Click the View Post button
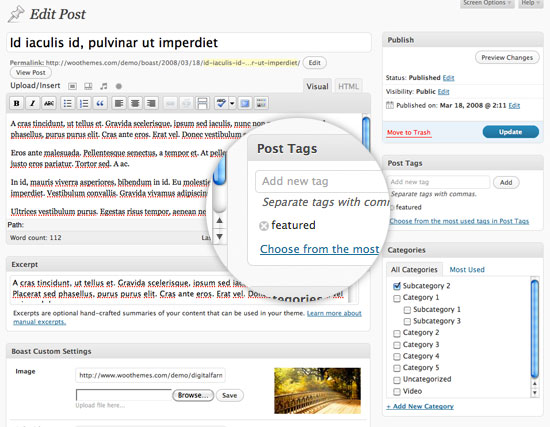550x427 pixels. [x=31, y=73]
